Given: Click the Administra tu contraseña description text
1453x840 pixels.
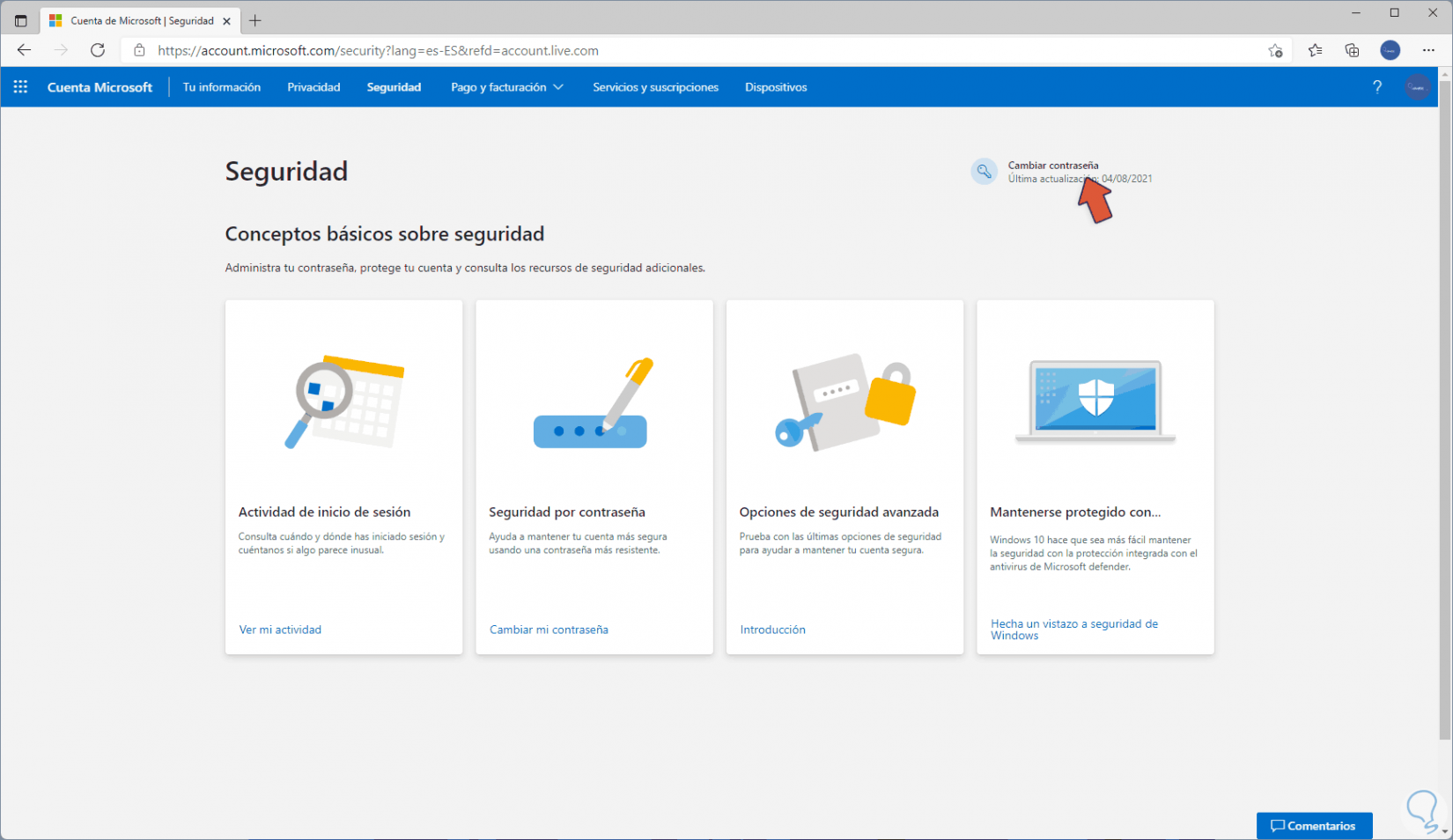Looking at the screenshot, I should [465, 268].
